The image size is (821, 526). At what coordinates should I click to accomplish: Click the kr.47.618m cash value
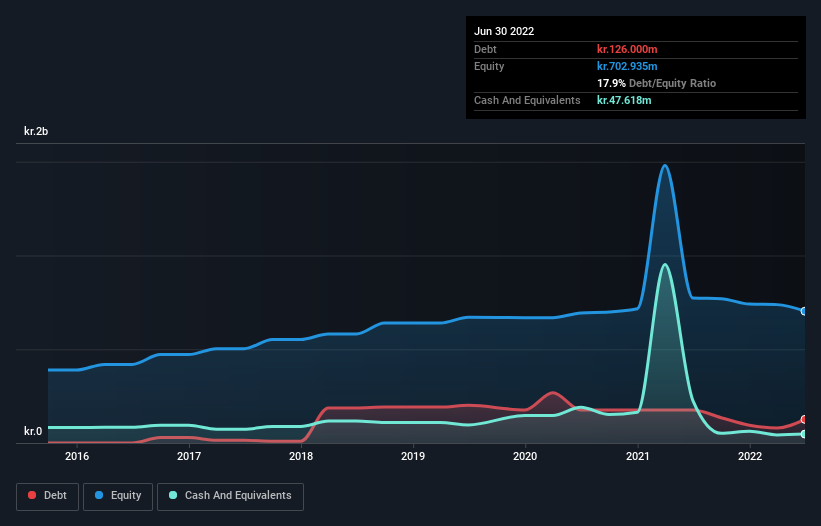[x=624, y=100]
